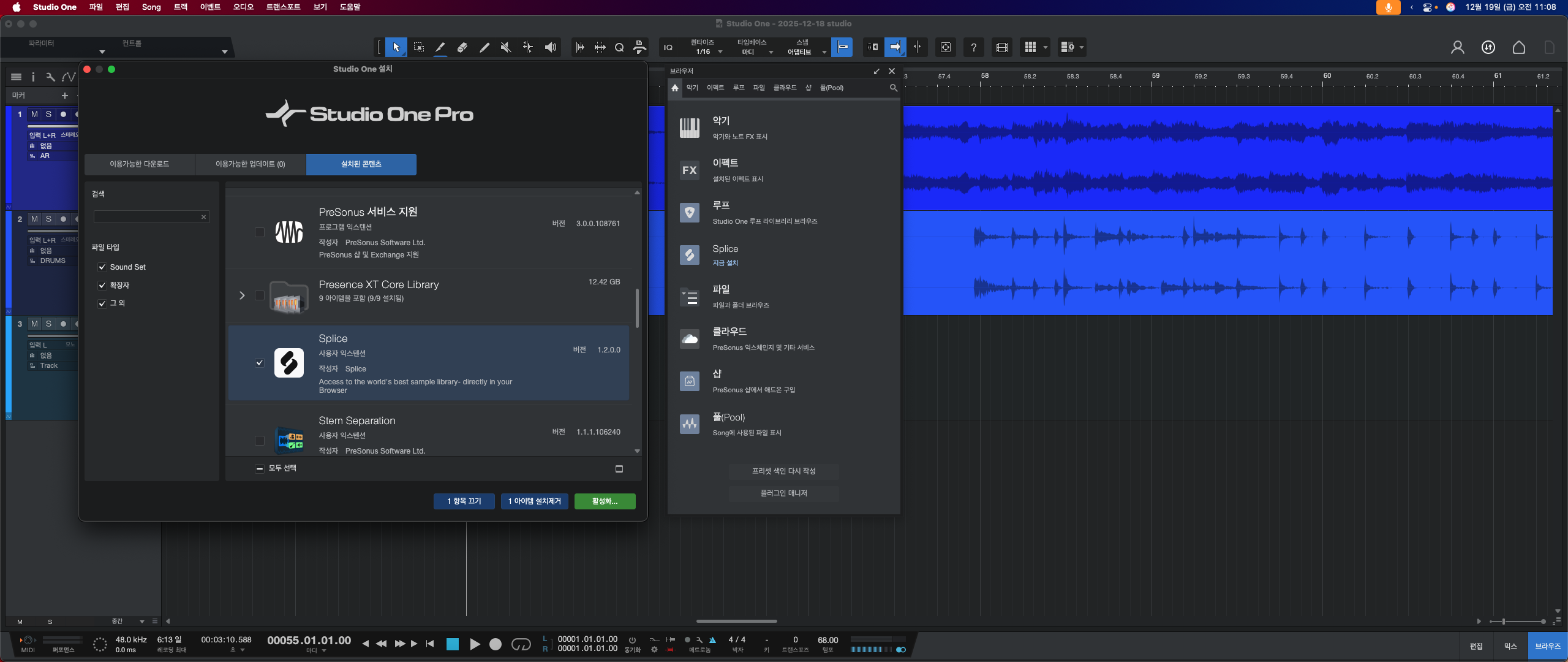Viewport: 1568px width, 662px height.
Task: Click 지금 설치 link under Splice
Action: [x=725, y=263]
